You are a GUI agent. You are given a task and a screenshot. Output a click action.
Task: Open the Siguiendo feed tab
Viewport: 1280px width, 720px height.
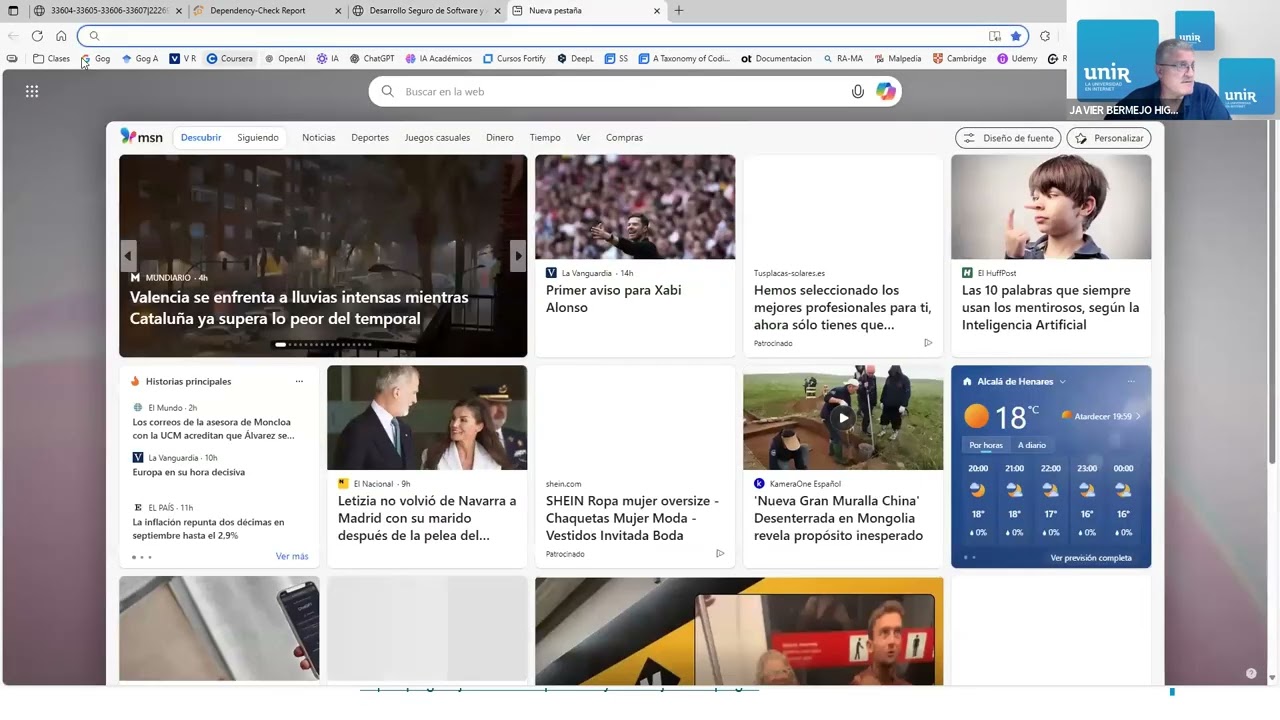tap(258, 138)
